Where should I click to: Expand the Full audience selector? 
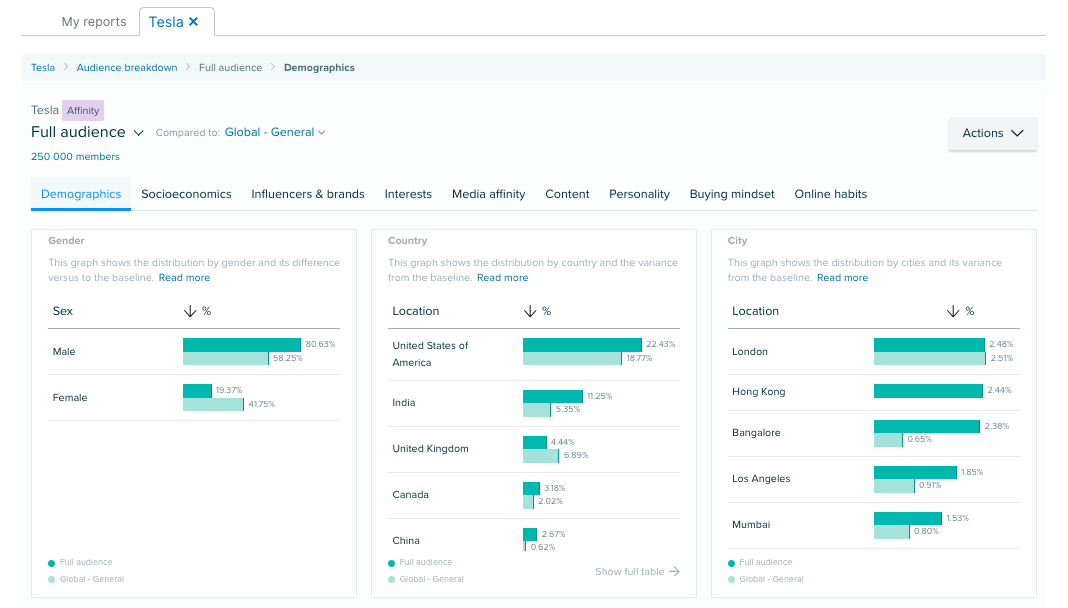click(x=138, y=132)
